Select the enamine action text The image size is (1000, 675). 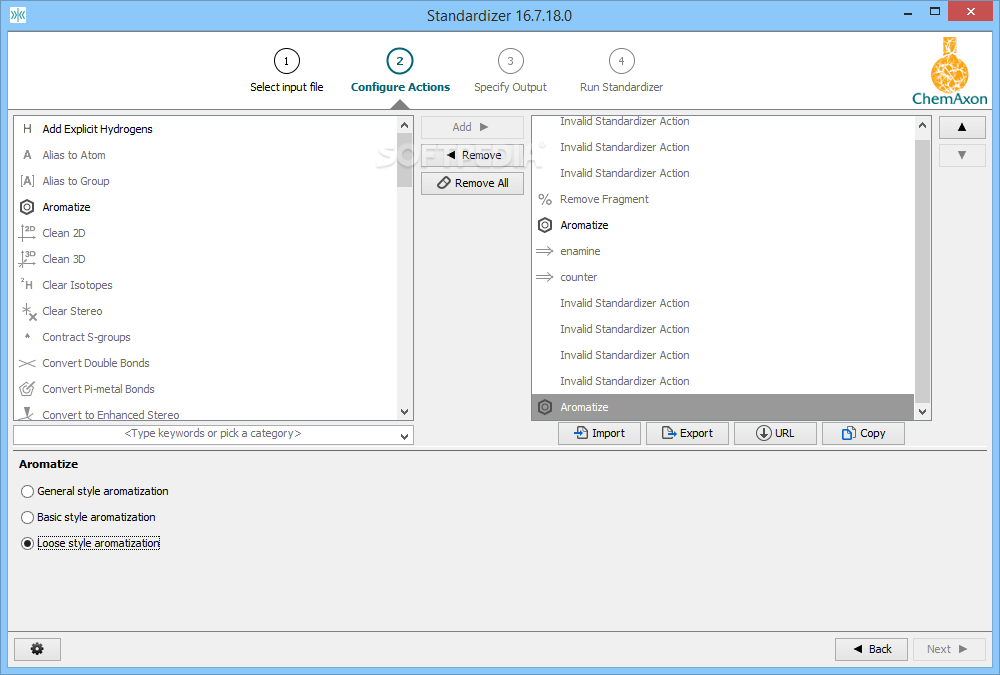580,251
